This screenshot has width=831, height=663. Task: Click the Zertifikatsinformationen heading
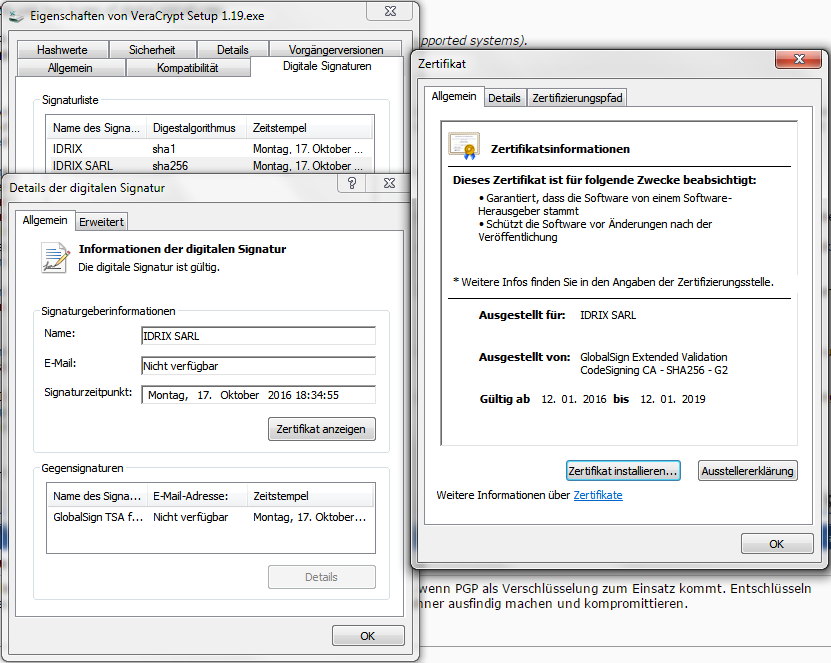[560, 149]
